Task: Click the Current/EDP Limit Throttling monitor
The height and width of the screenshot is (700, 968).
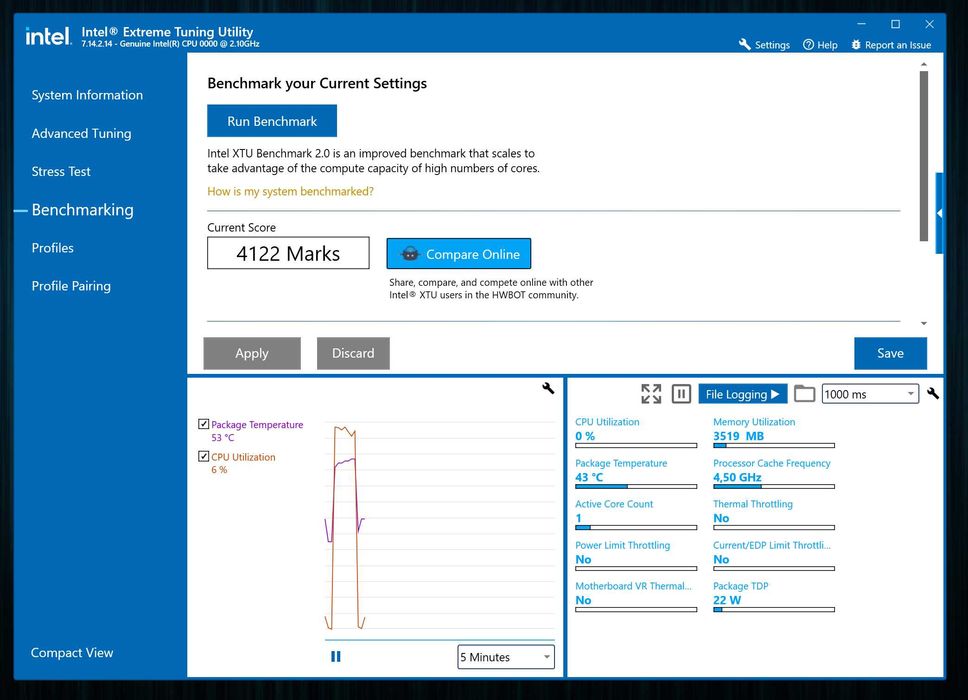Action: 774,557
